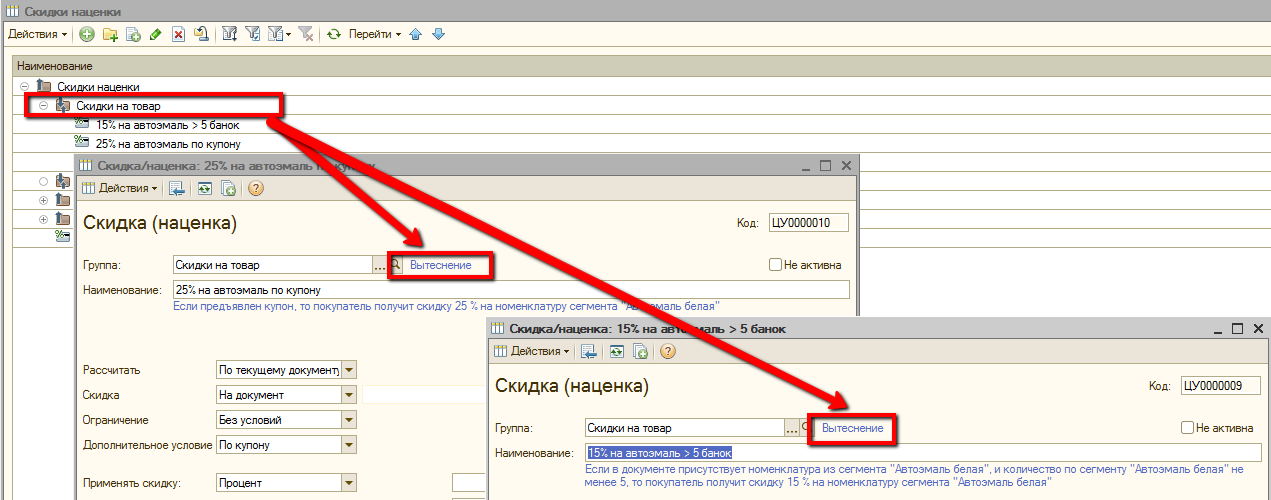1271x500 pixels.
Task: Open the 'Перейти' menu
Action: pos(374,35)
